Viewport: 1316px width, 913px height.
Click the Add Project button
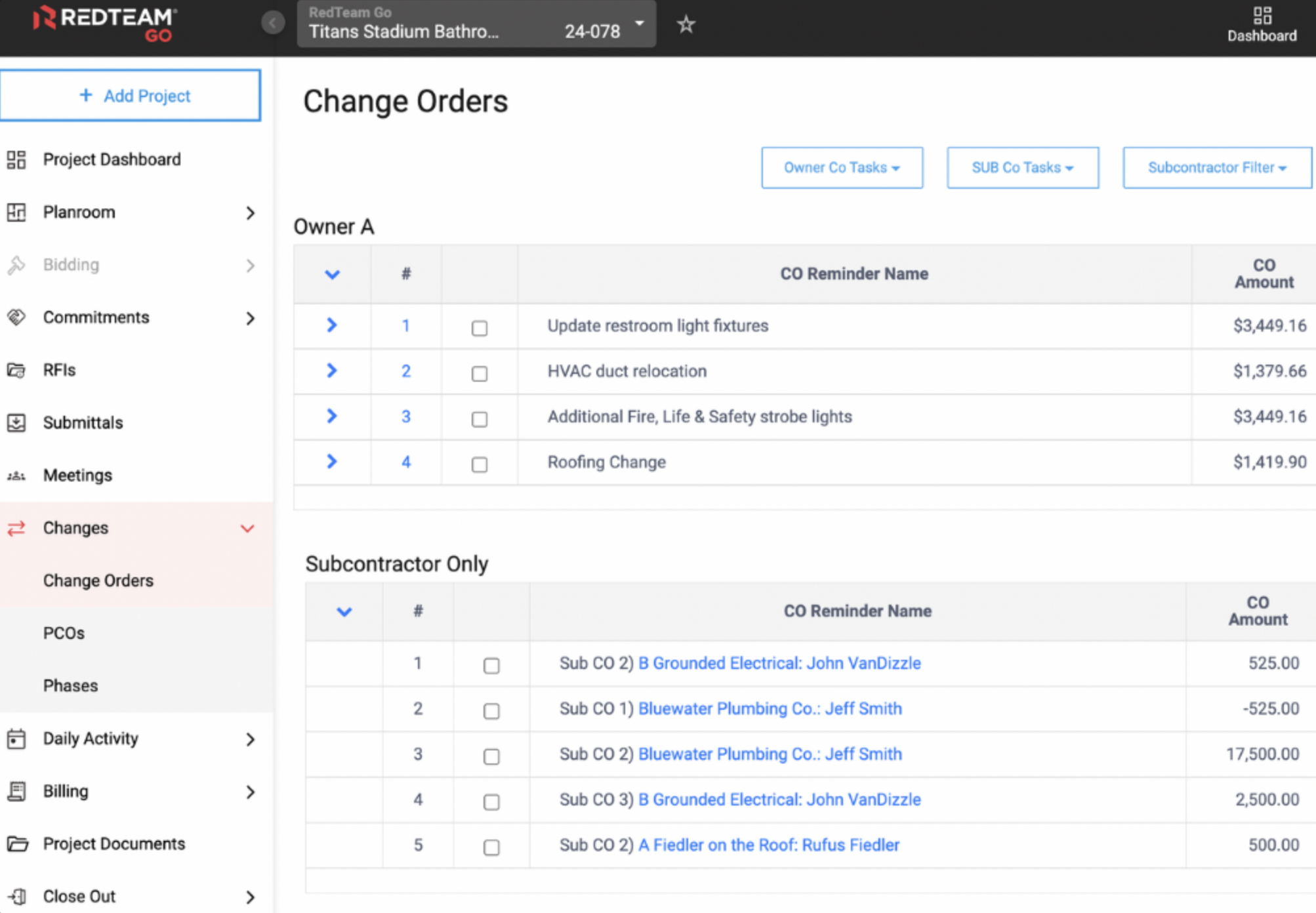pos(131,95)
